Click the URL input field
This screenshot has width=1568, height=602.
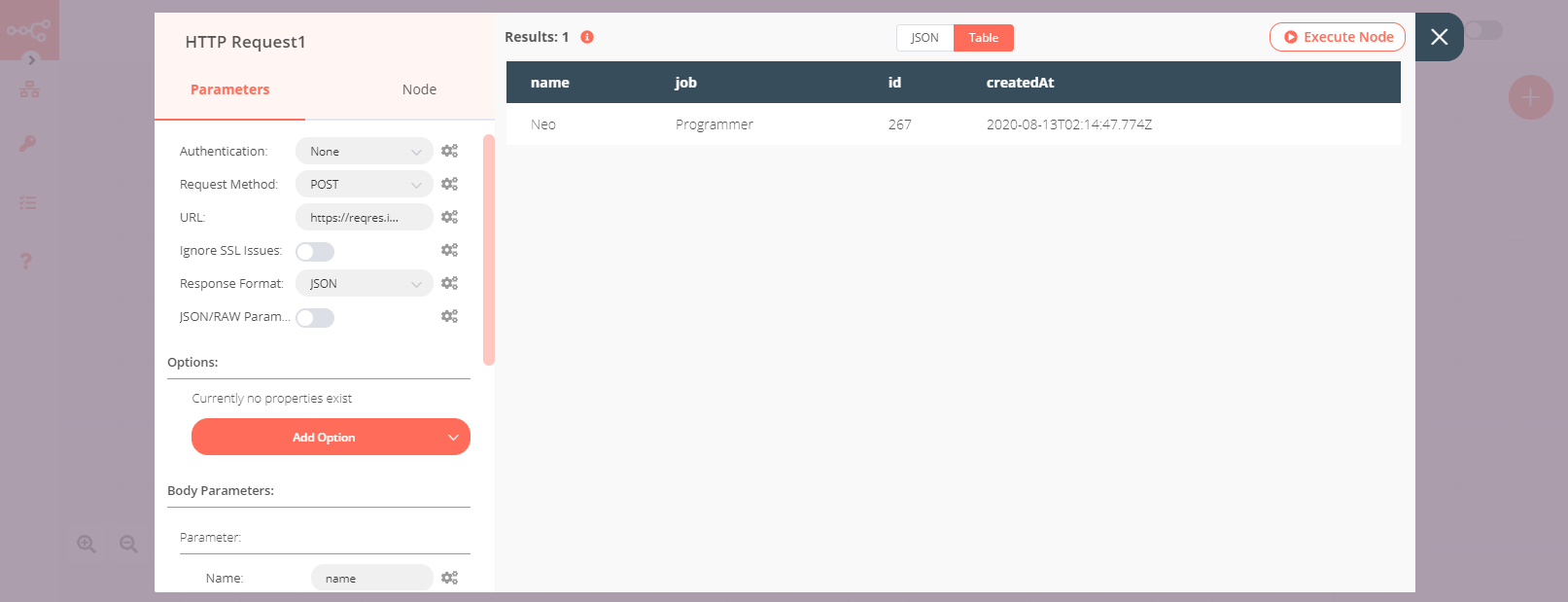point(364,218)
